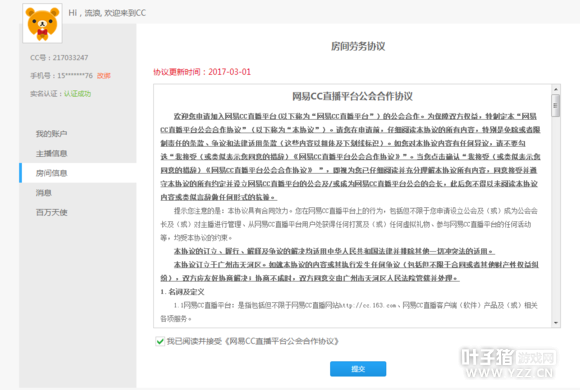Click the 网易CC直播平台公会合作协议 heading

[352, 96]
